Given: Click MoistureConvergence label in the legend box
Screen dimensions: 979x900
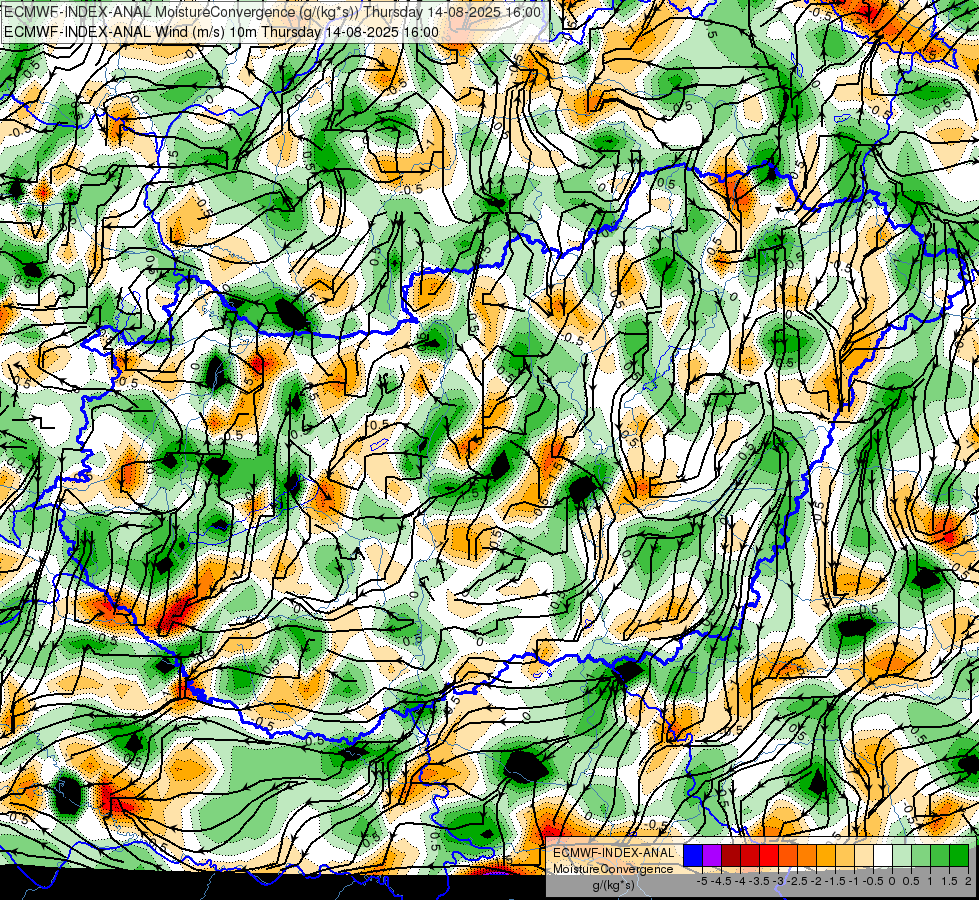Looking at the screenshot, I should (613, 869).
